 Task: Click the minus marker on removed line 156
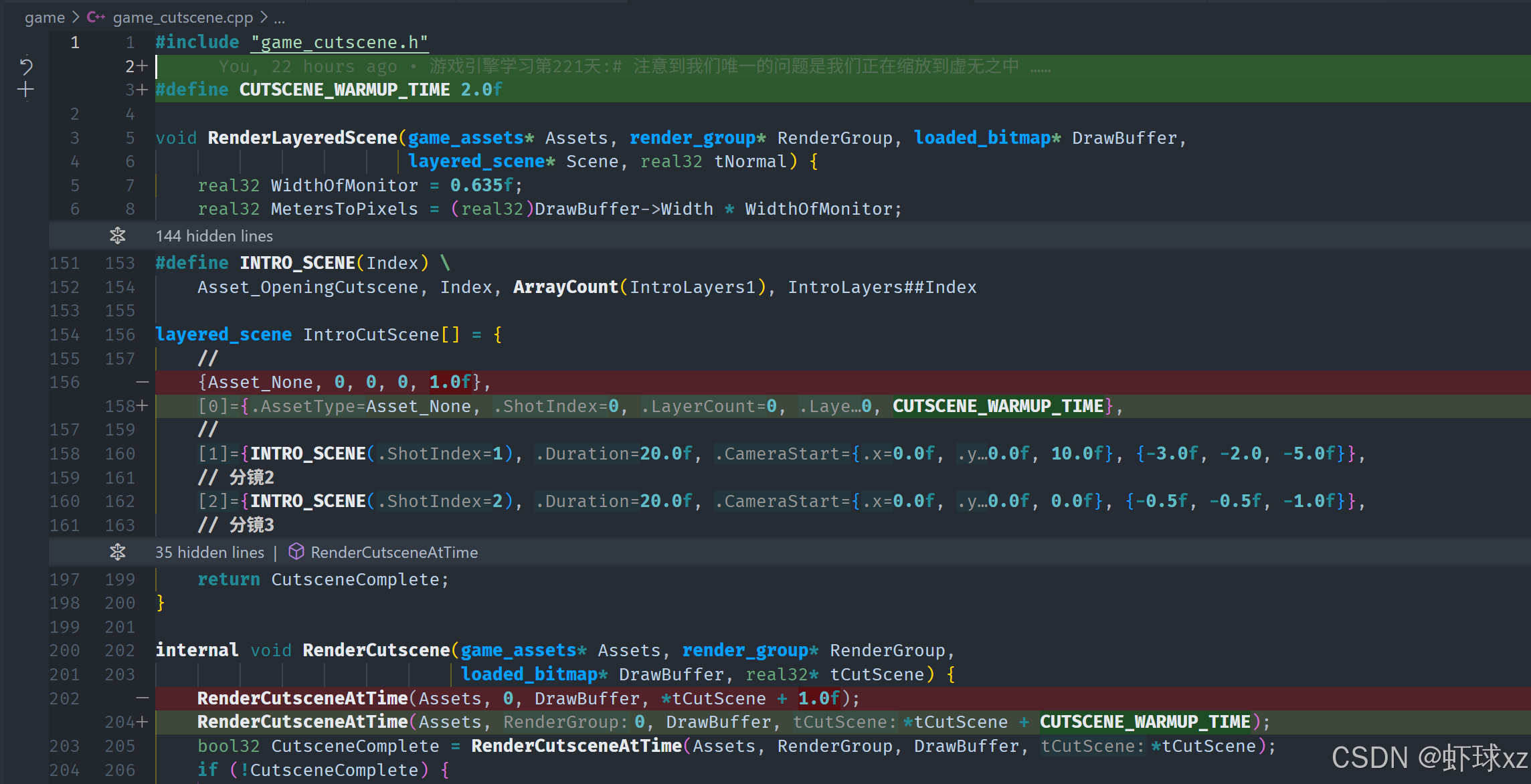point(142,382)
